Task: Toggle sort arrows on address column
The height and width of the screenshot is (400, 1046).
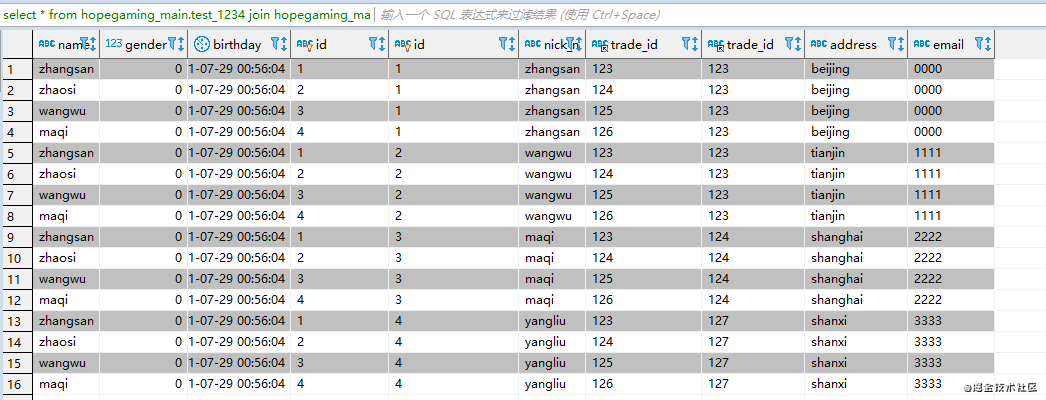Action: [x=901, y=44]
